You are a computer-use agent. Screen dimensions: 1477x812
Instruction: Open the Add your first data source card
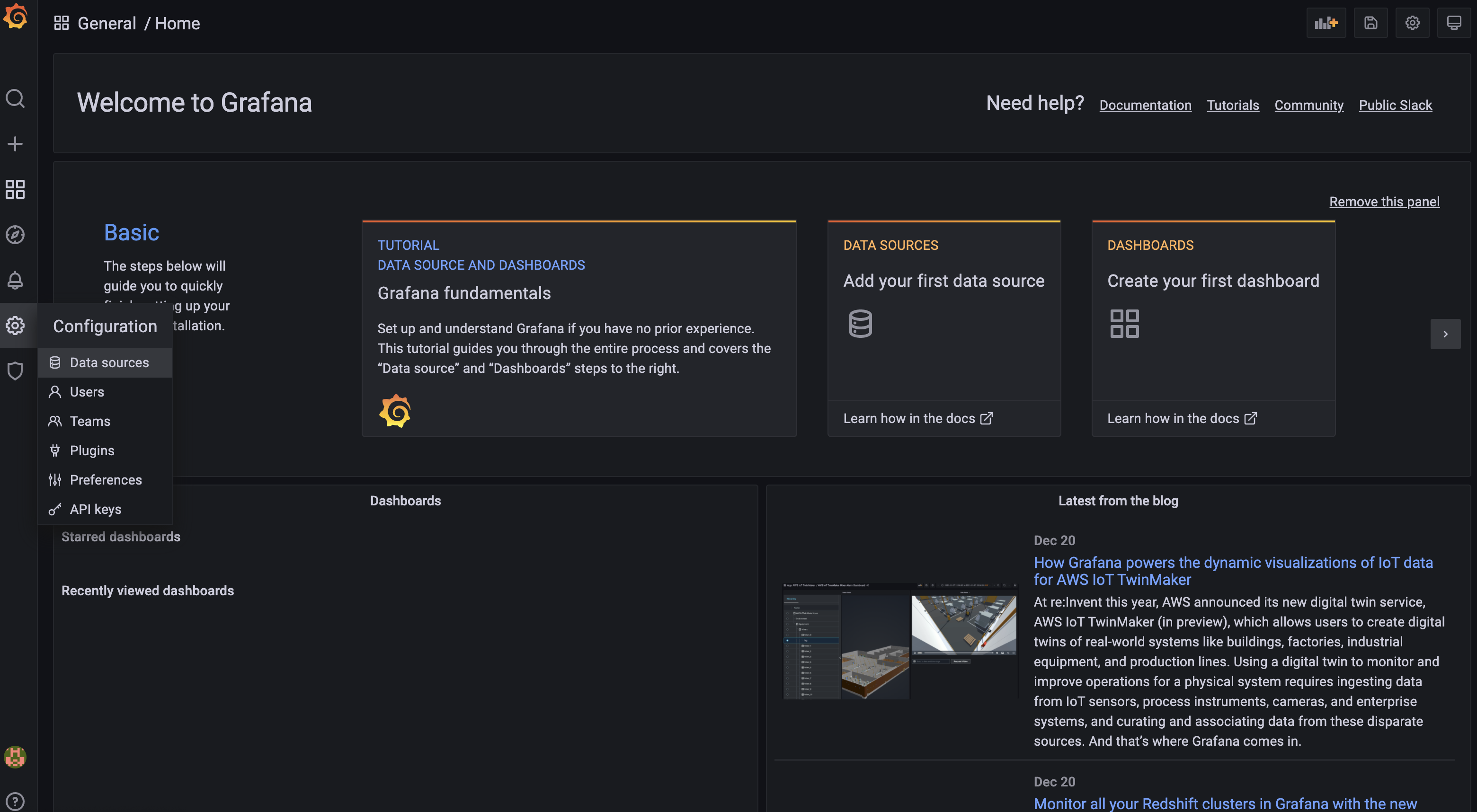pyautogui.click(x=944, y=329)
